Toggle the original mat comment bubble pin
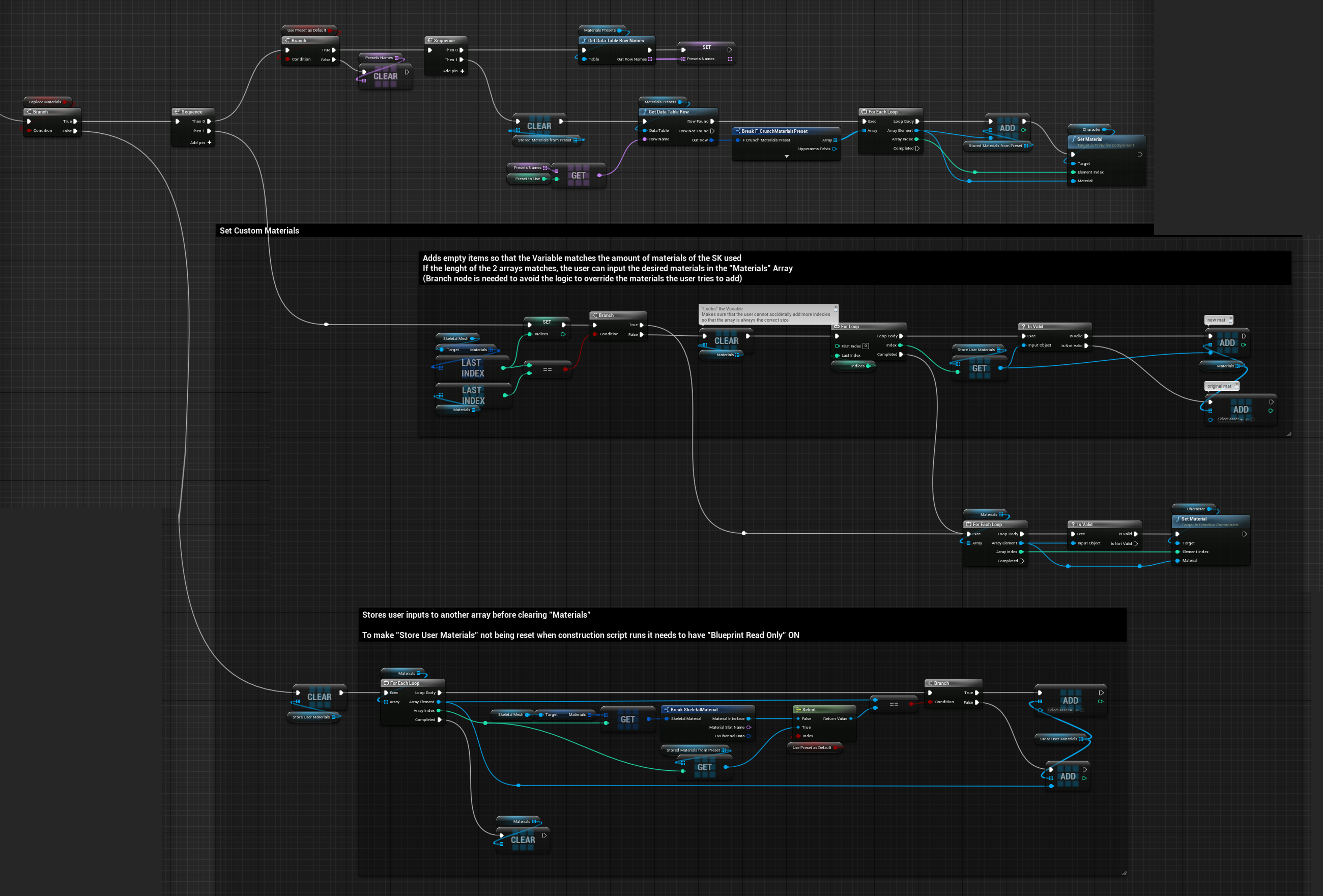Screen dimensions: 1323x896 [1237, 384]
